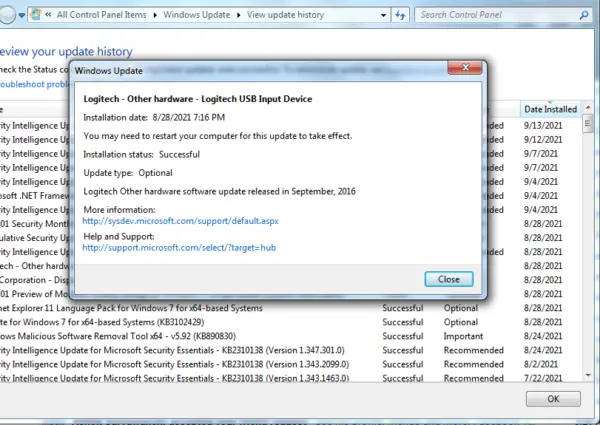Go to Windows Update breadcrumb
The image size is (600, 425).
(x=197, y=15)
